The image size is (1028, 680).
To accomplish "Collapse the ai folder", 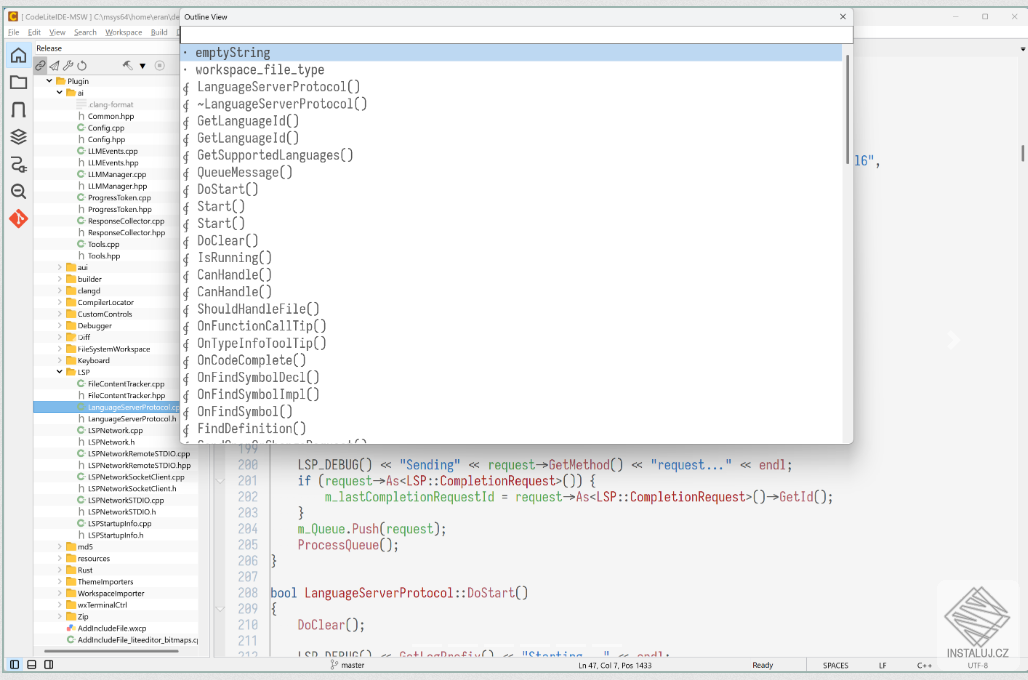I will [x=60, y=92].
